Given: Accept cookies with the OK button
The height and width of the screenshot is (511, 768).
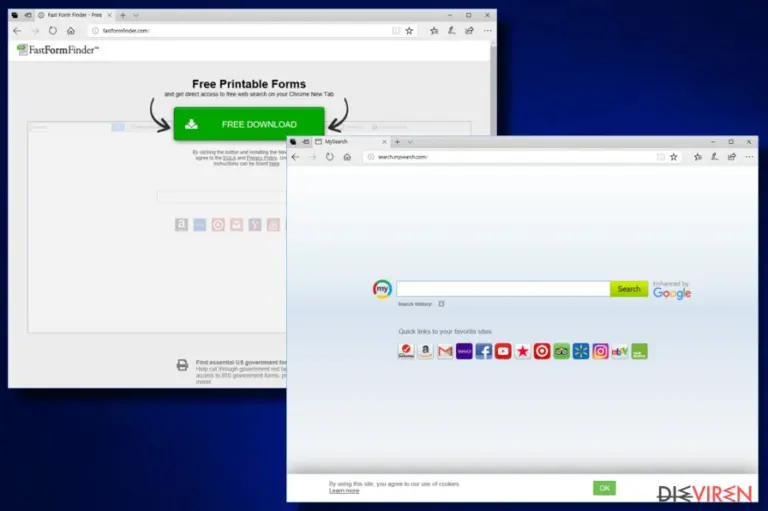Looking at the screenshot, I should click(x=604, y=488).
